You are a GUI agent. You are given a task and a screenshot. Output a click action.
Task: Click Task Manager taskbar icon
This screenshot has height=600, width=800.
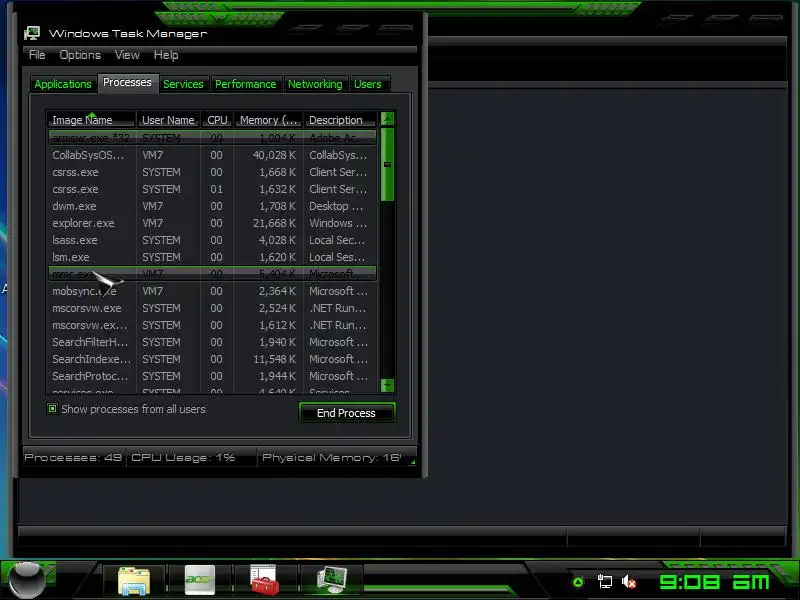[332, 580]
